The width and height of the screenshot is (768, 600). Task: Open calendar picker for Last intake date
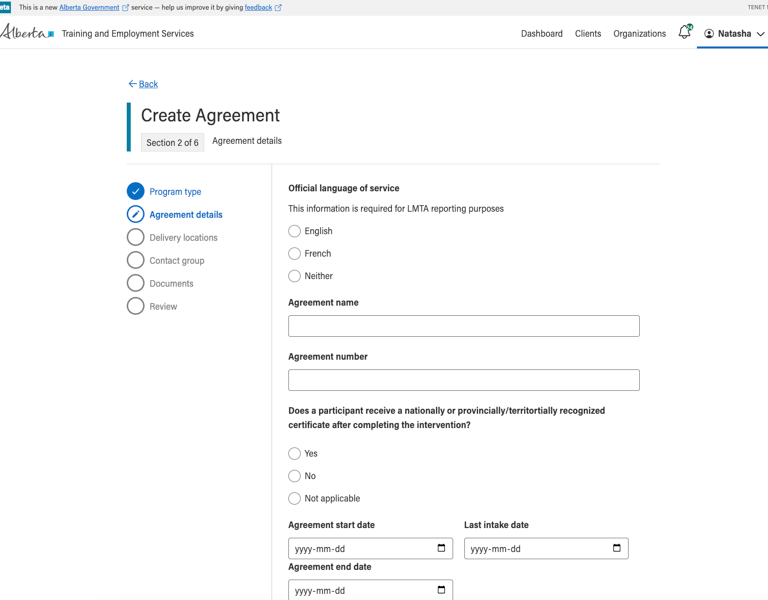click(616, 548)
